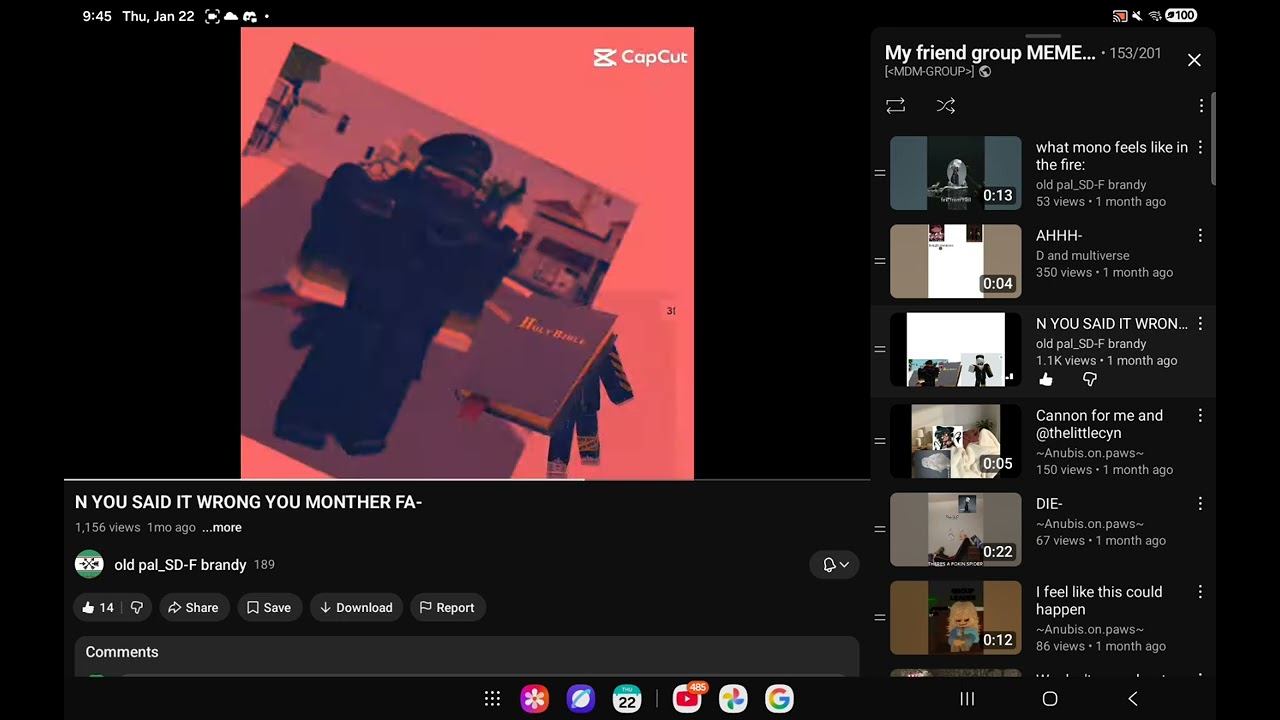Dislike the video below the title
The width and height of the screenshot is (1280, 720).
(x=137, y=608)
